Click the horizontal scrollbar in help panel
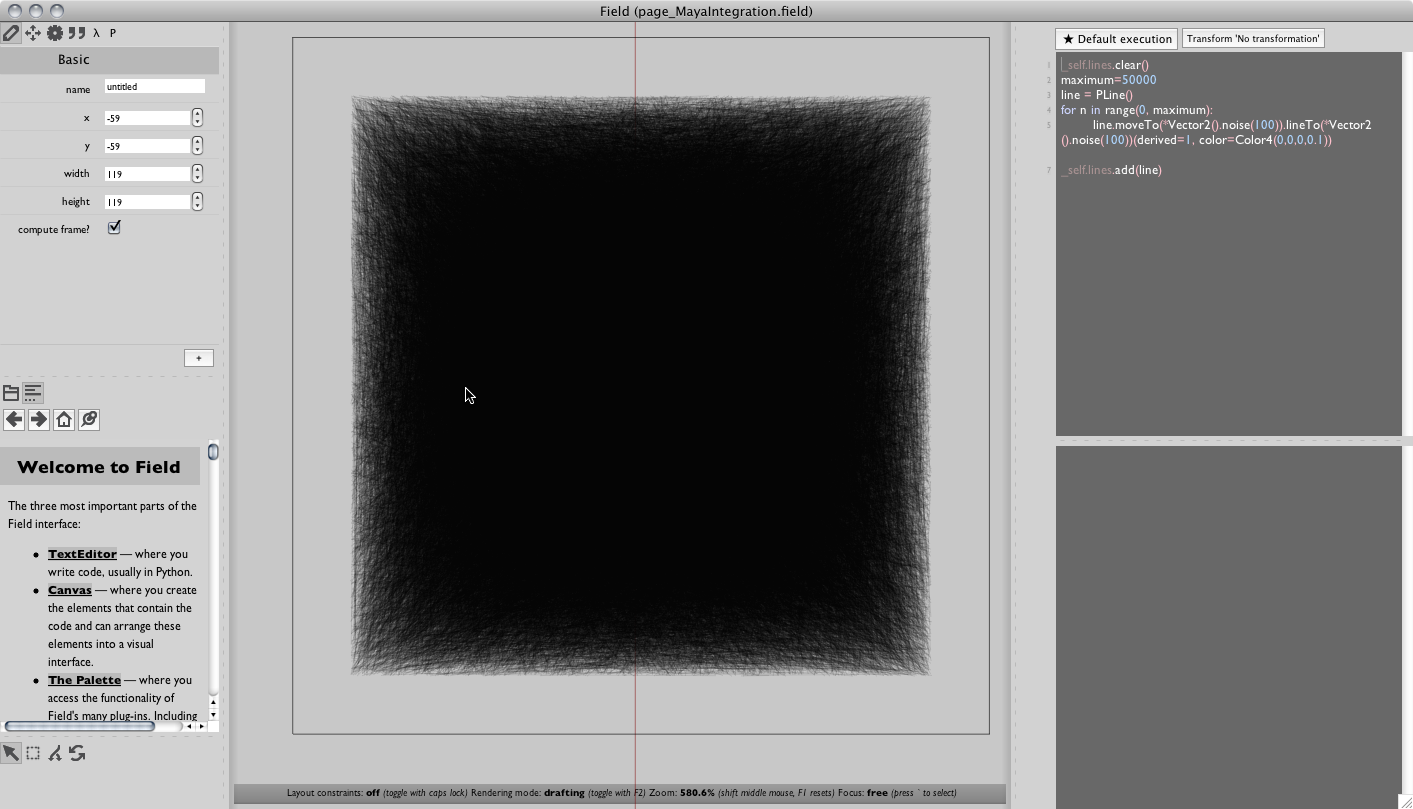The width and height of the screenshot is (1413, 809). [80, 726]
